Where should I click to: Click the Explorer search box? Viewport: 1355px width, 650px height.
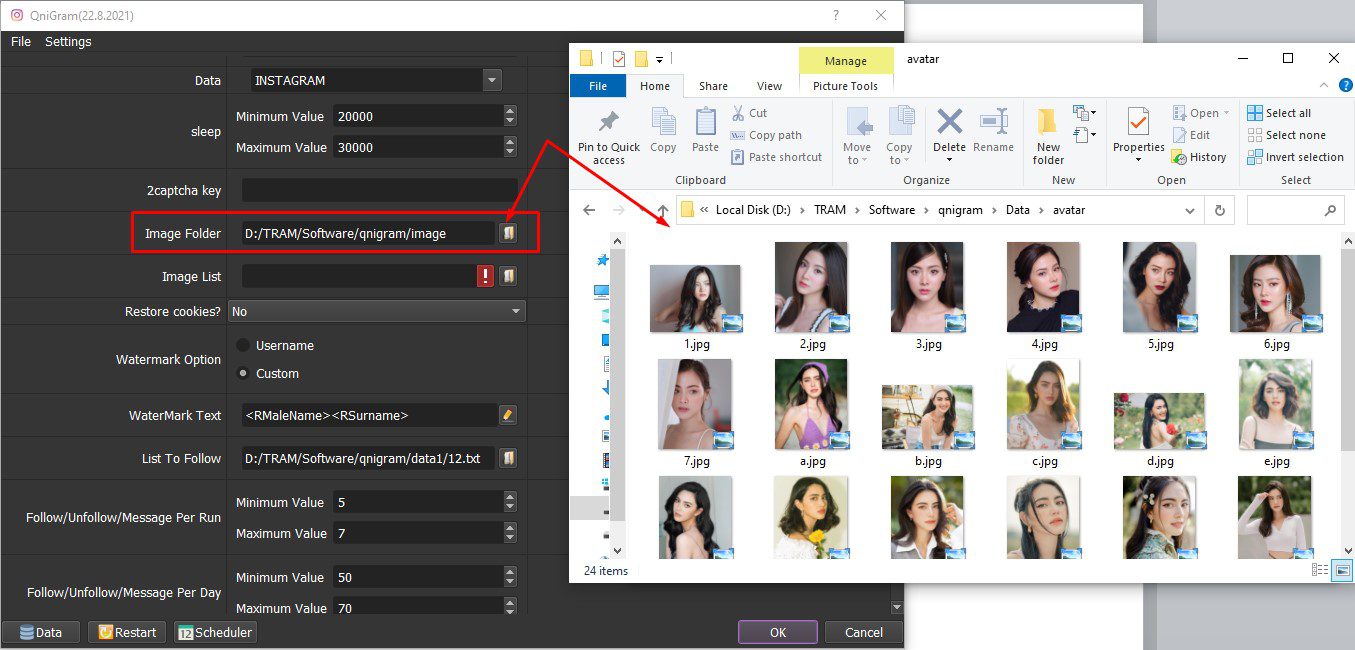tap(1295, 211)
